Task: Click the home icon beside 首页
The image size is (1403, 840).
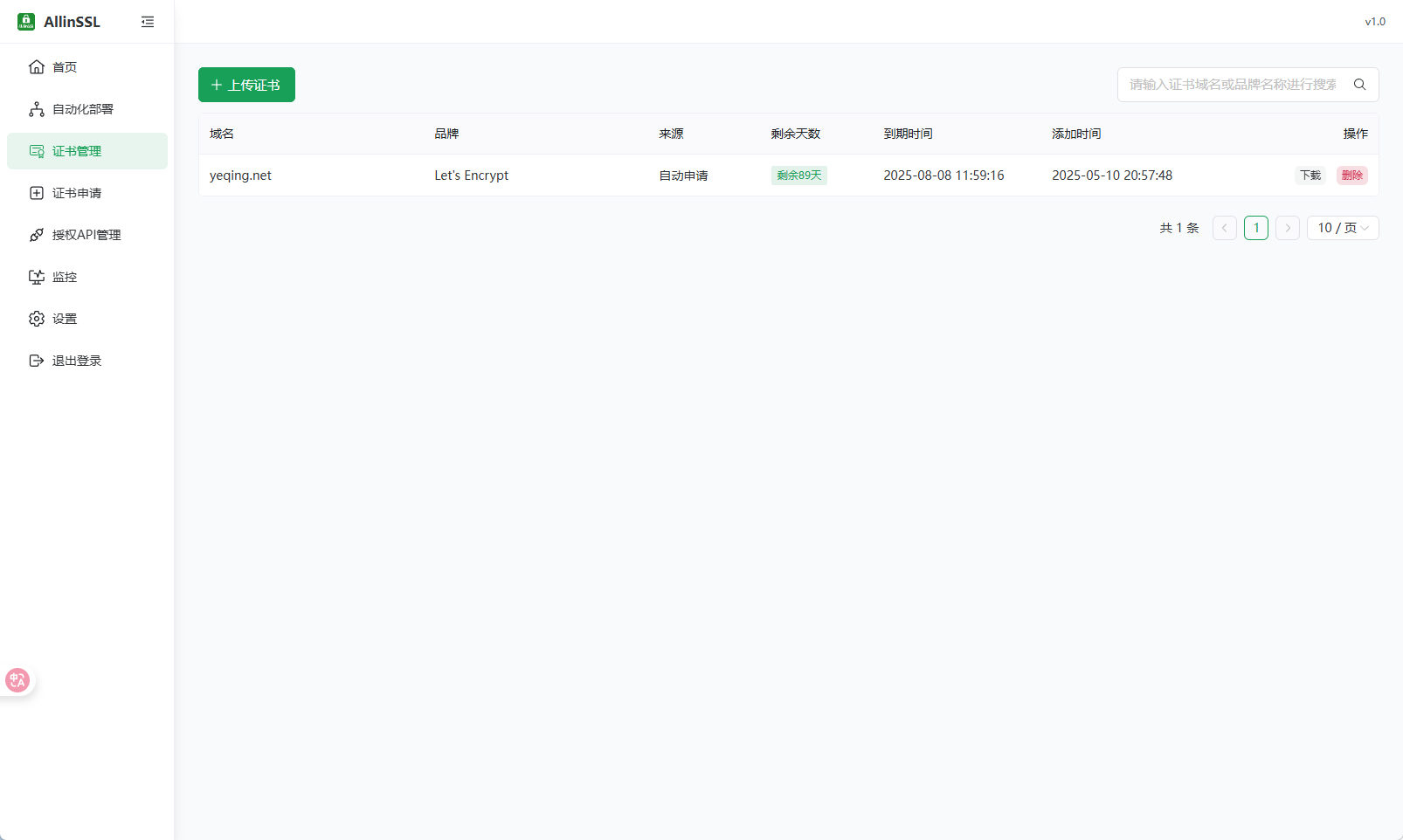Action: point(37,67)
